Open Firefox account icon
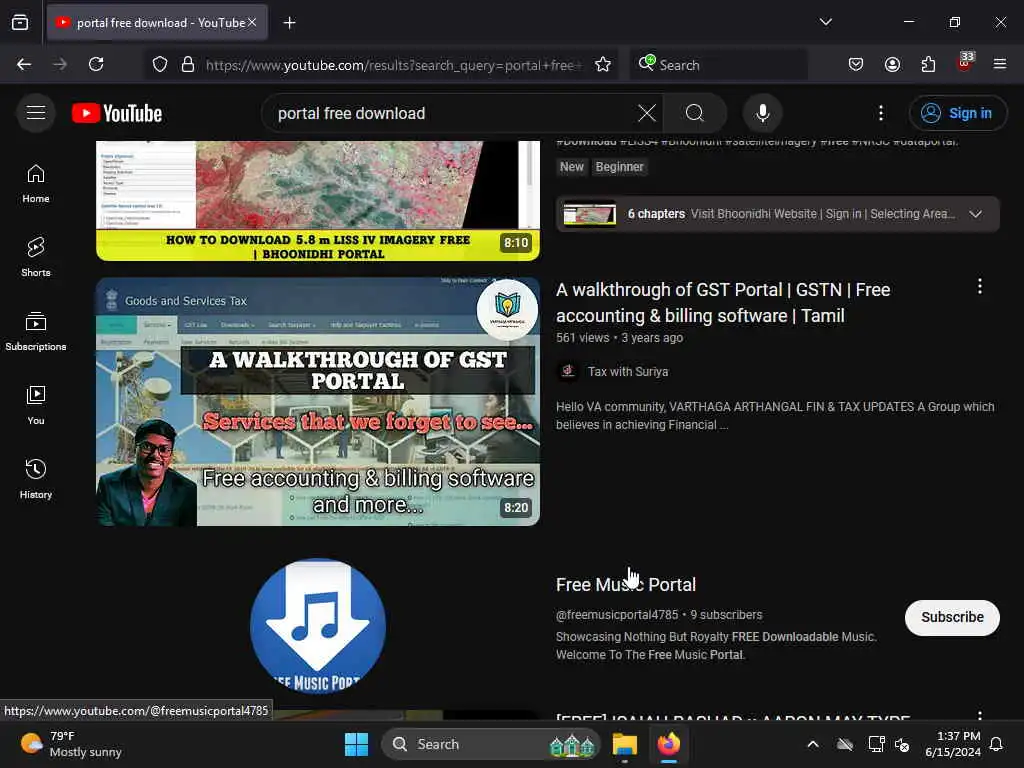The width and height of the screenshot is (1024, 768). 892,64
